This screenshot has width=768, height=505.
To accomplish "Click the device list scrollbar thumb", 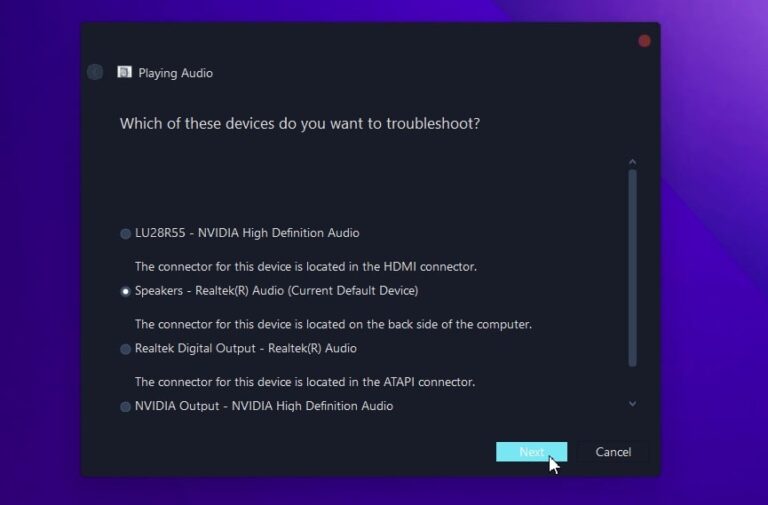I will pyautogui.click(x=632, y=268).
